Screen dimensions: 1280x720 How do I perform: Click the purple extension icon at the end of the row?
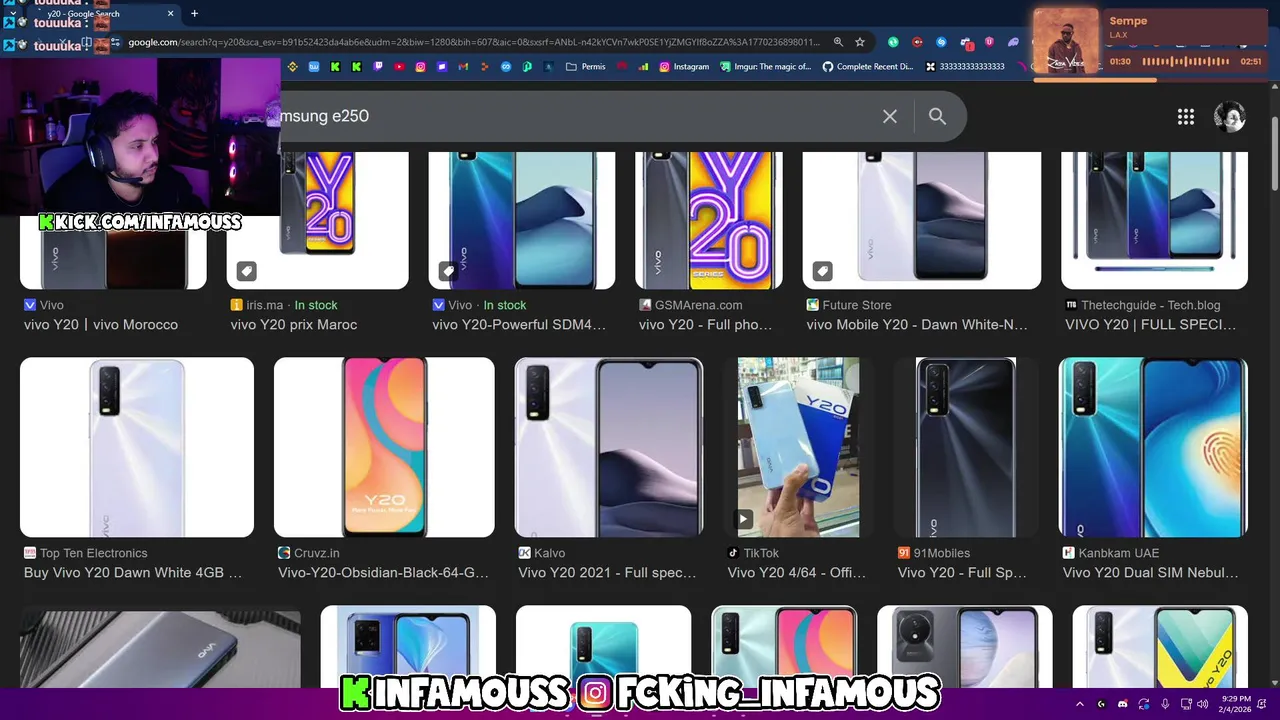tap(1014, 42)
